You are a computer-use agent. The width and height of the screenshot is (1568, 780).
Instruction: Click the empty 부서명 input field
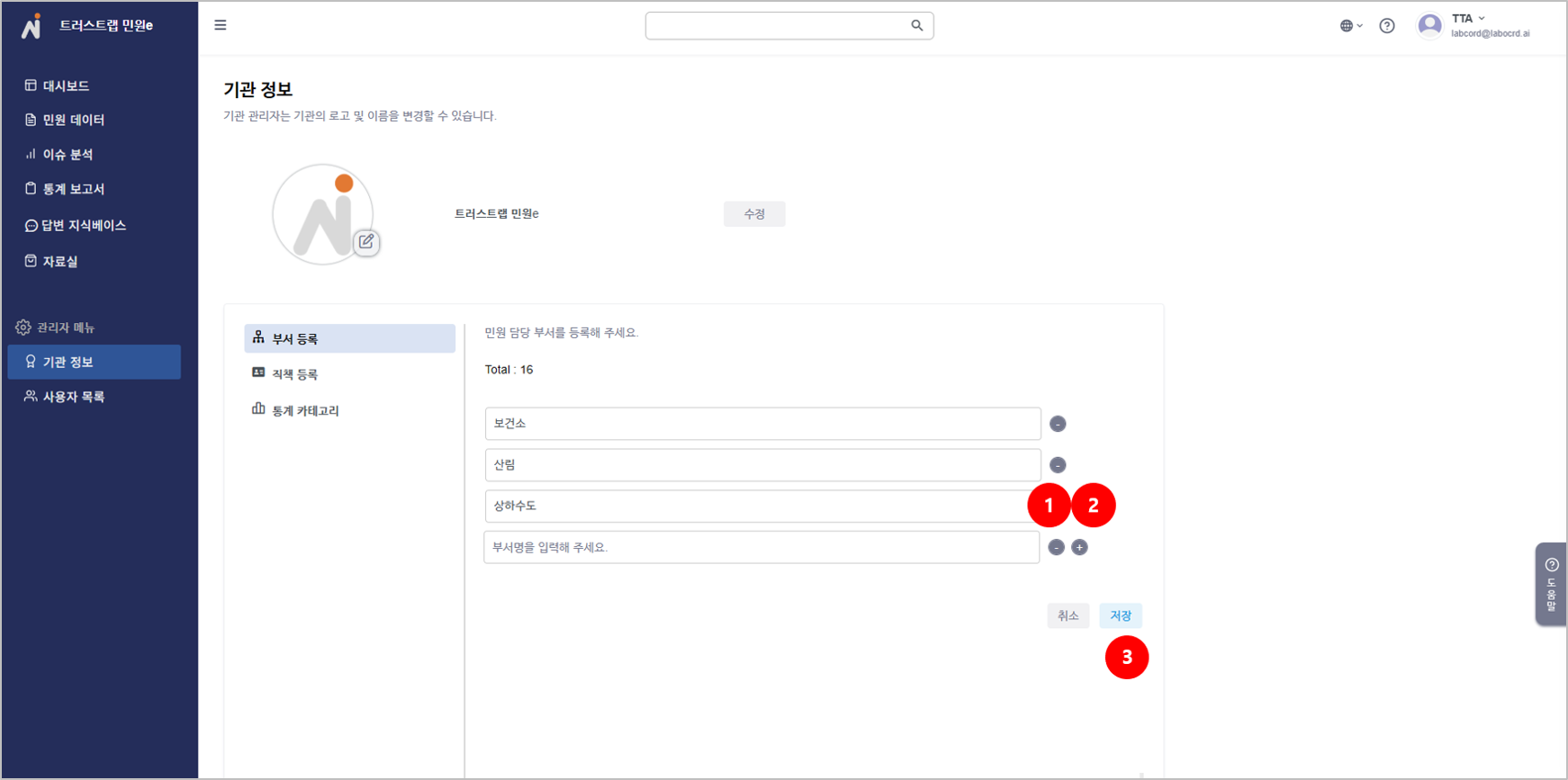click(761, 547)
